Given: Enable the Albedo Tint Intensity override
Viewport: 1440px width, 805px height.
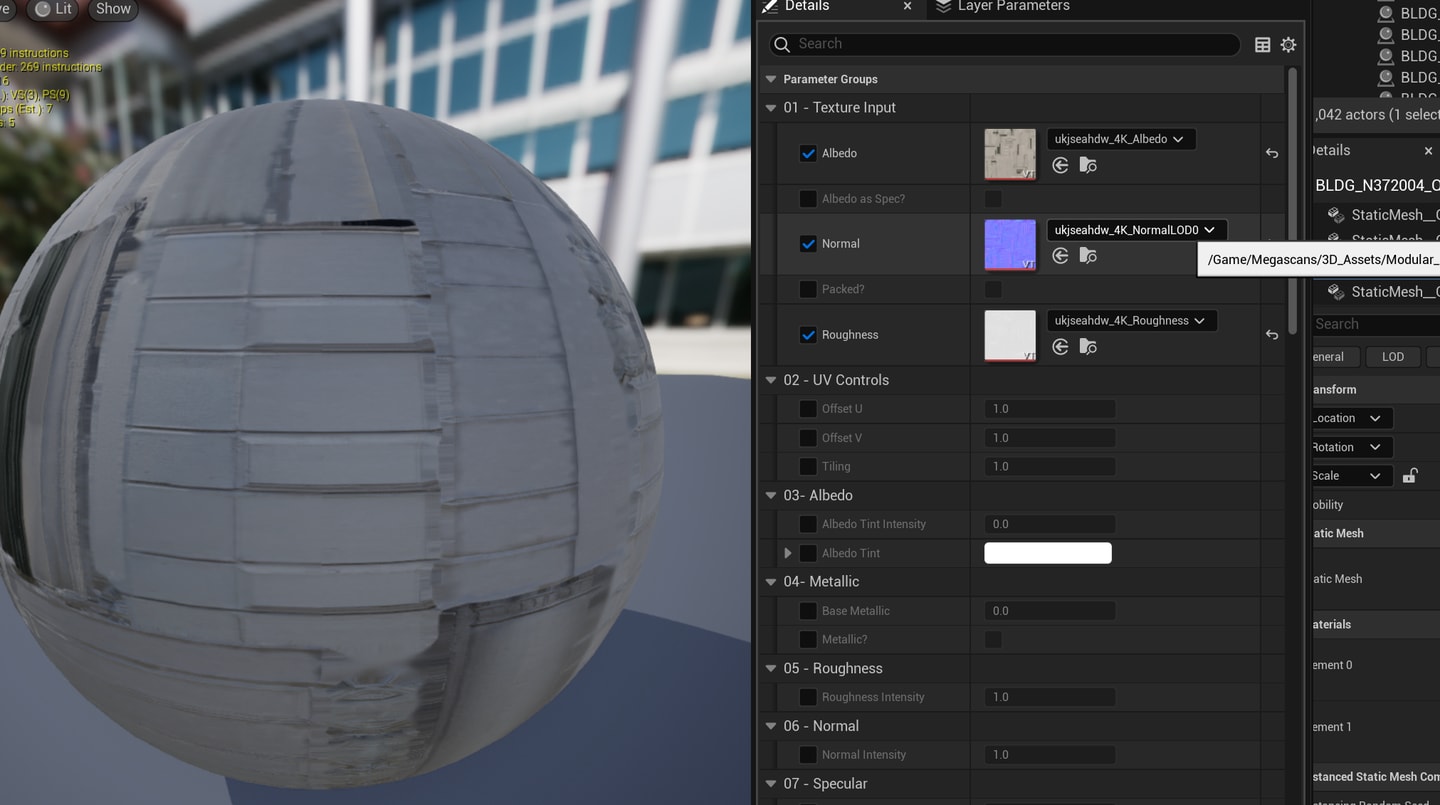Looking at the screenshot, I should (808, 524).
